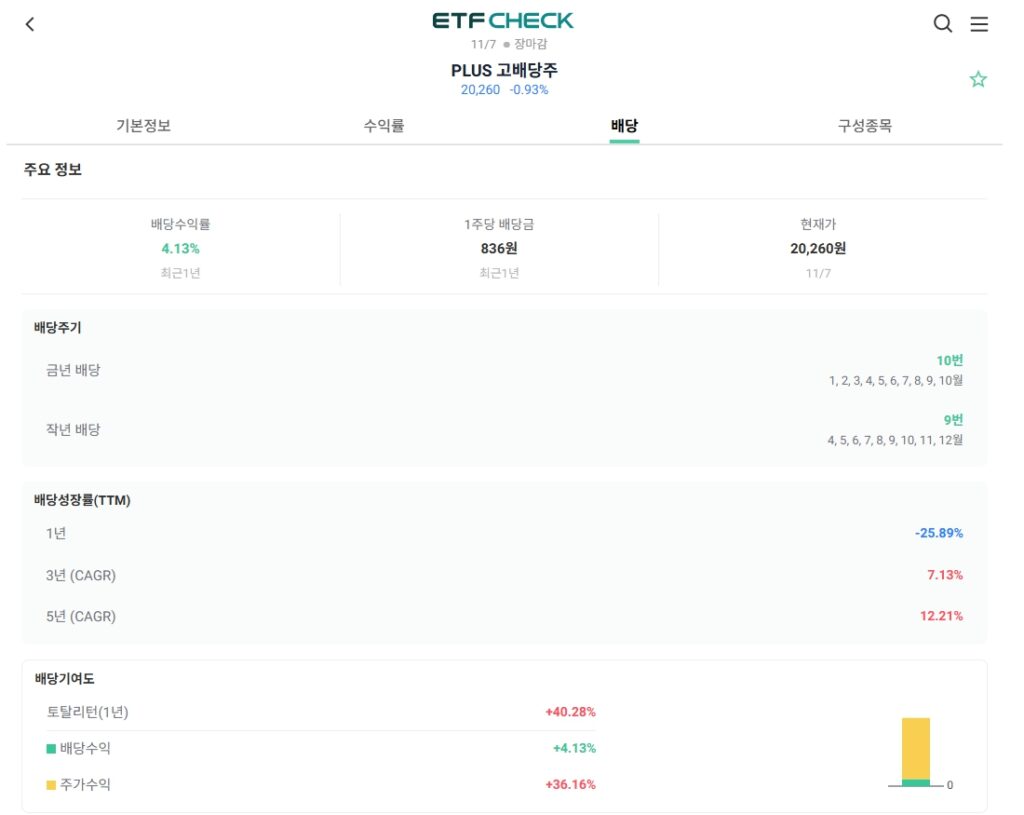Click months list 4, 5, 6, 7, 8, 9, 10, 11, 12월
Screen dimensions: 1024x815
(x=895, y=440)
